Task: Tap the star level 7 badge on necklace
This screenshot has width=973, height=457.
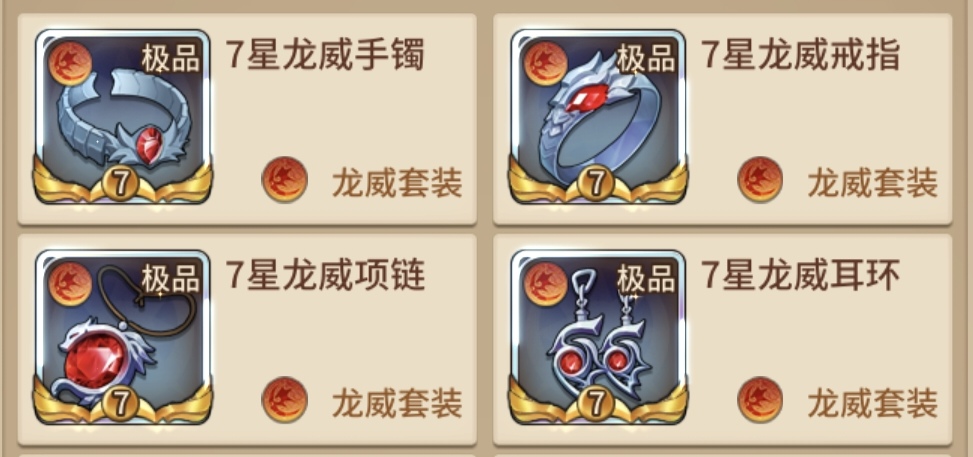Action: pyautogui.click(x=120, y=404)
